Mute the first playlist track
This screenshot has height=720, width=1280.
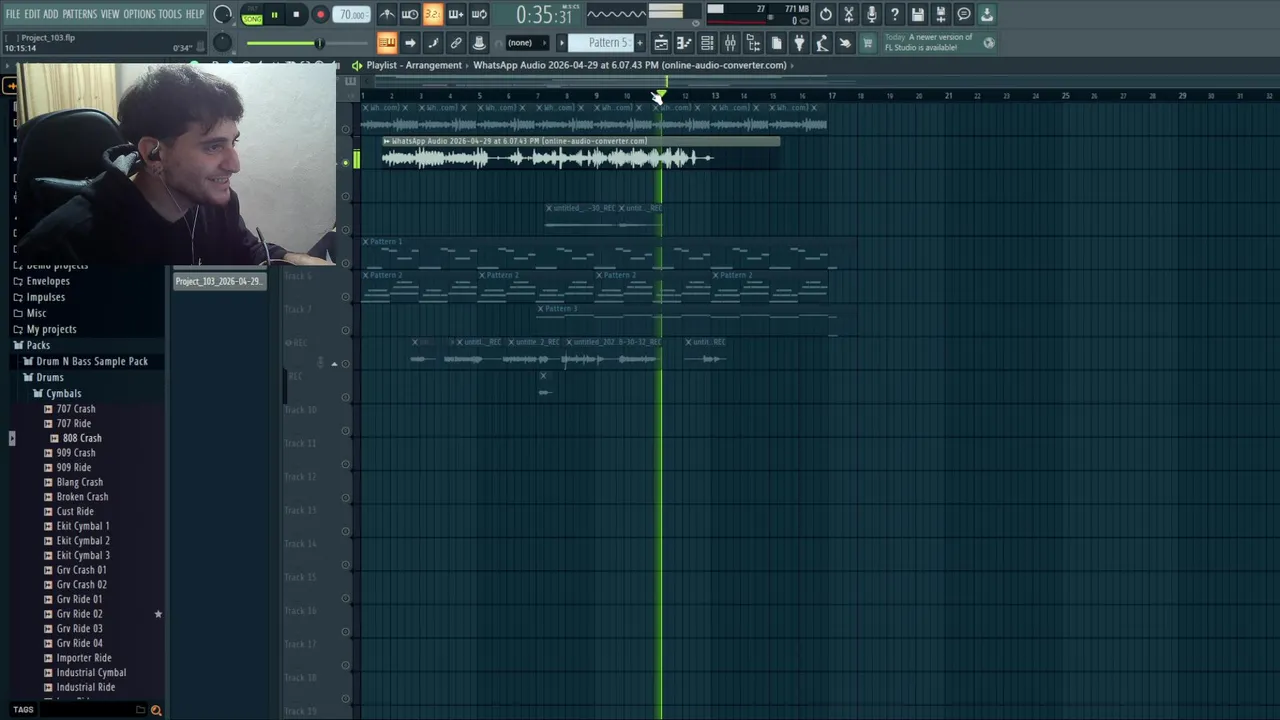point(346,129)
